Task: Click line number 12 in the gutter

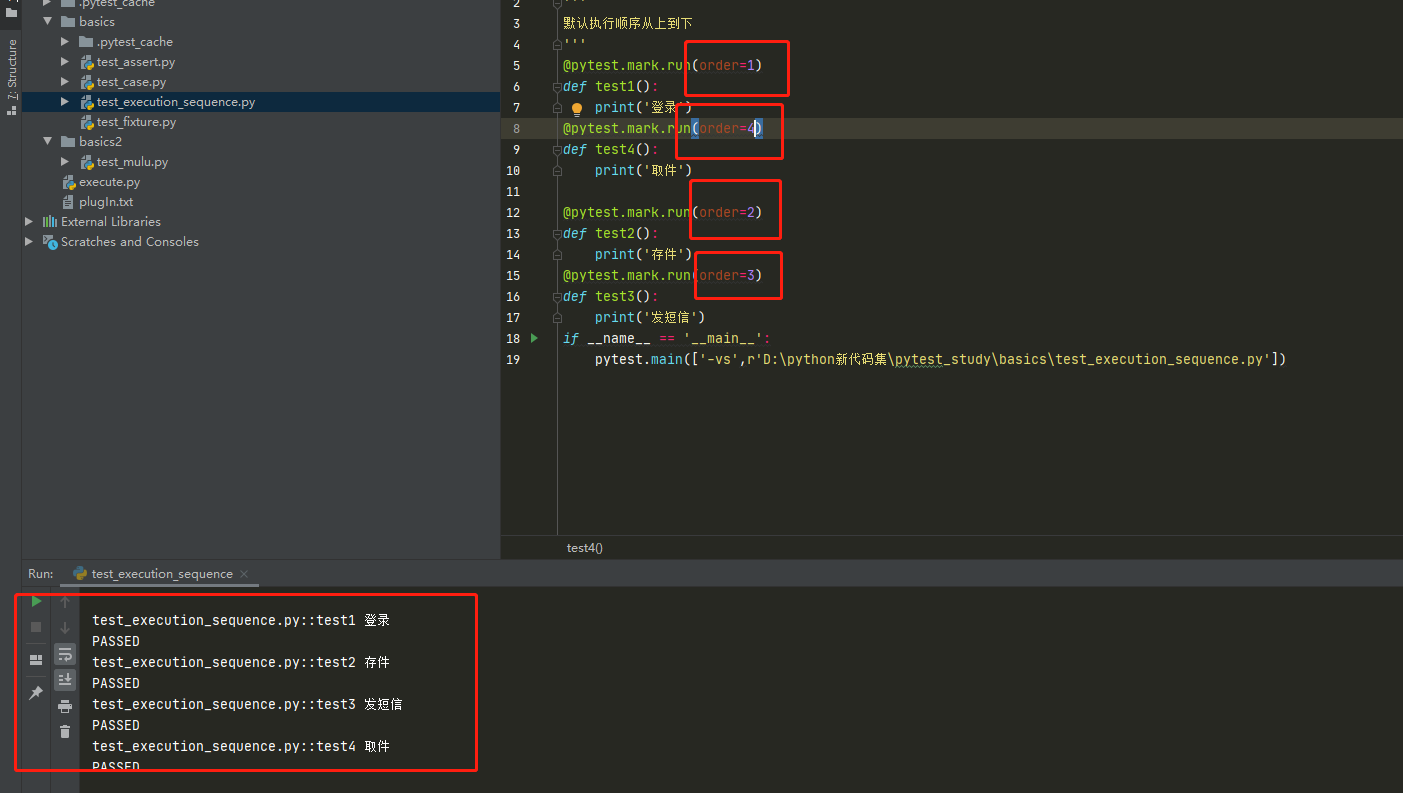Action: coord(513,212)
